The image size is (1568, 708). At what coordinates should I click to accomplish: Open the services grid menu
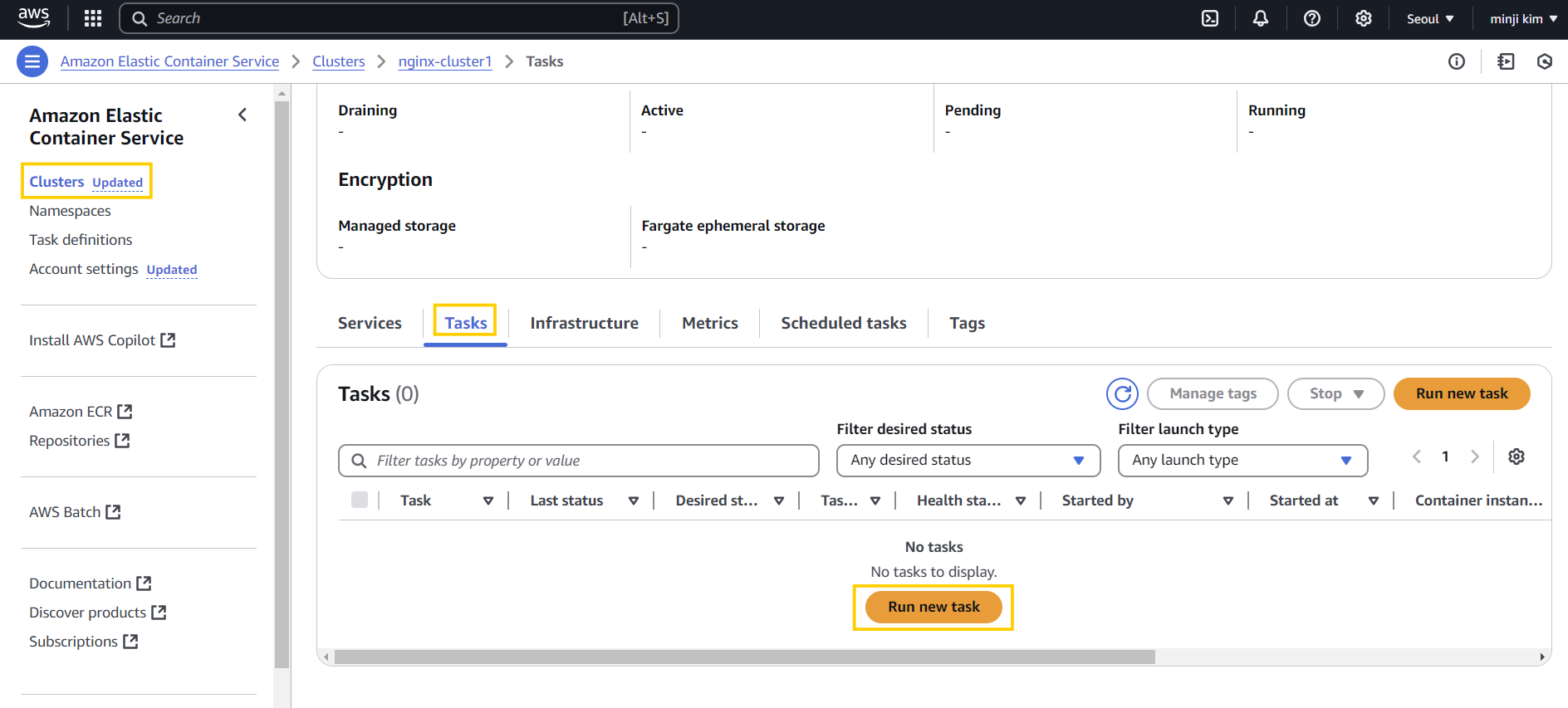pyautogui.click(x=93, y=18)
